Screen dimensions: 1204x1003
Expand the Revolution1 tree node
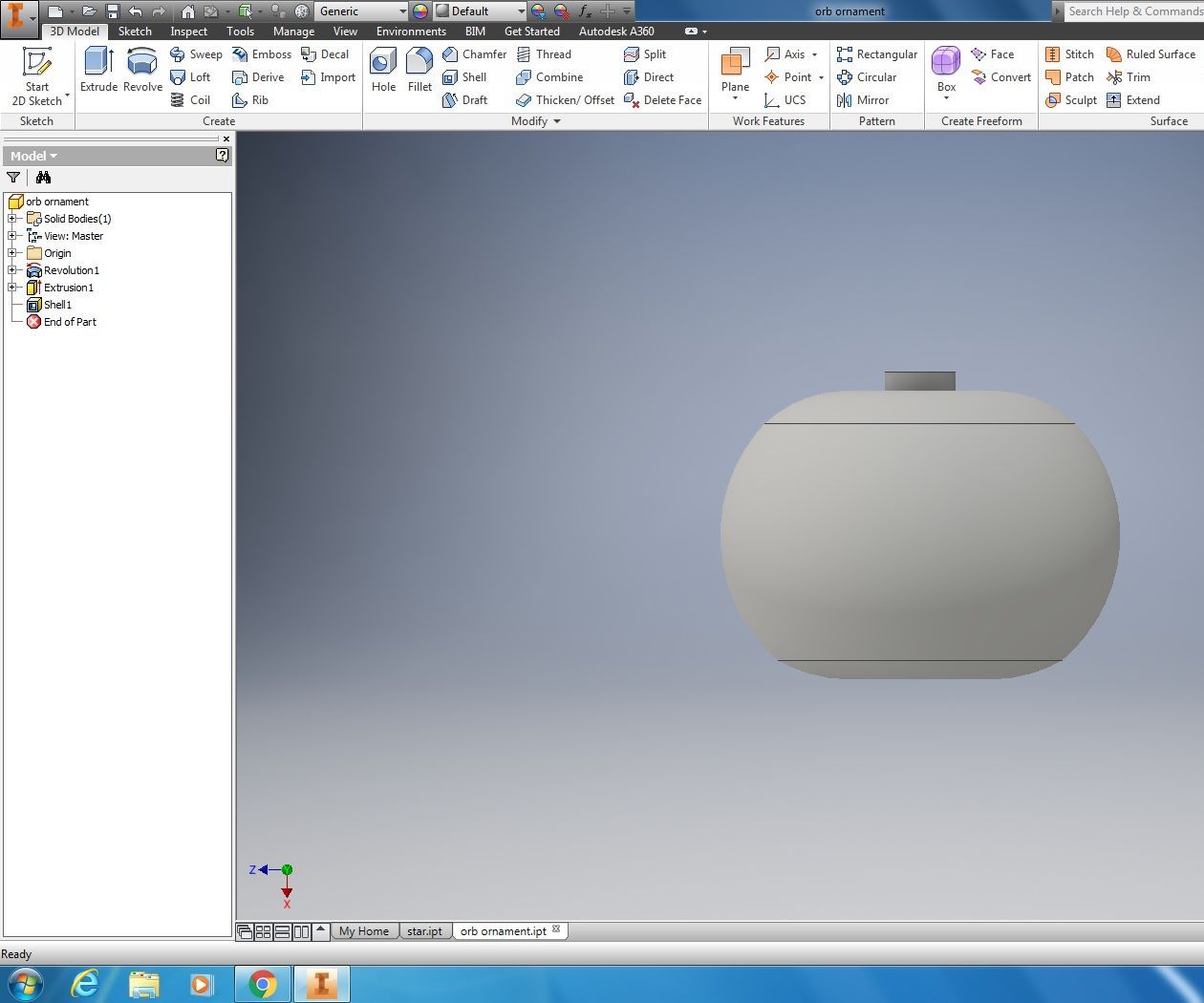point(12,270)
